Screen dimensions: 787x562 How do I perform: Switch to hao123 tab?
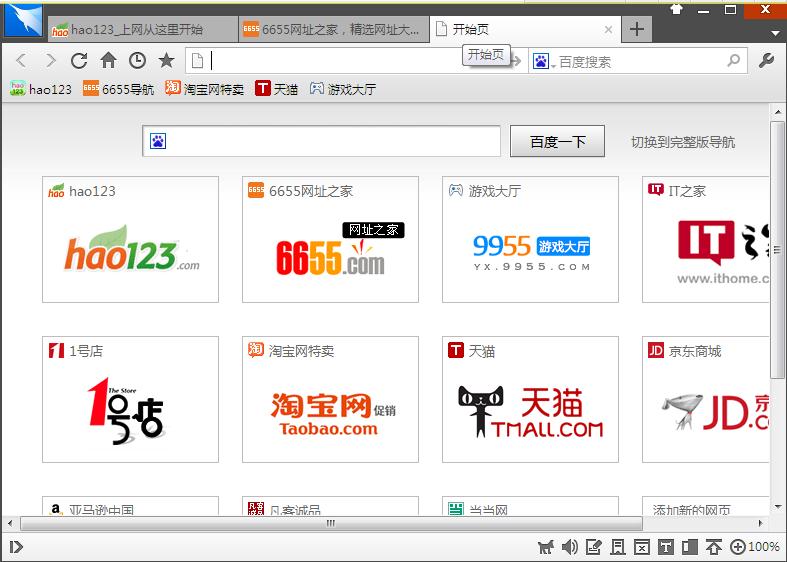tap(143, 30)
